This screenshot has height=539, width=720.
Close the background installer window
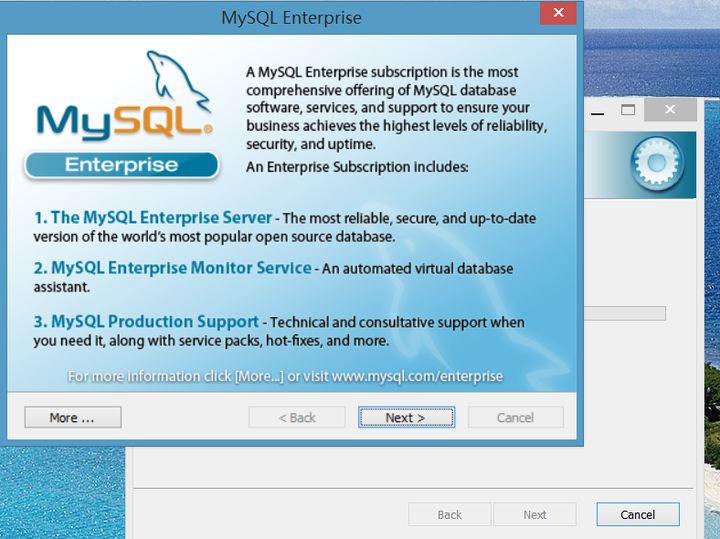[670, 110]
